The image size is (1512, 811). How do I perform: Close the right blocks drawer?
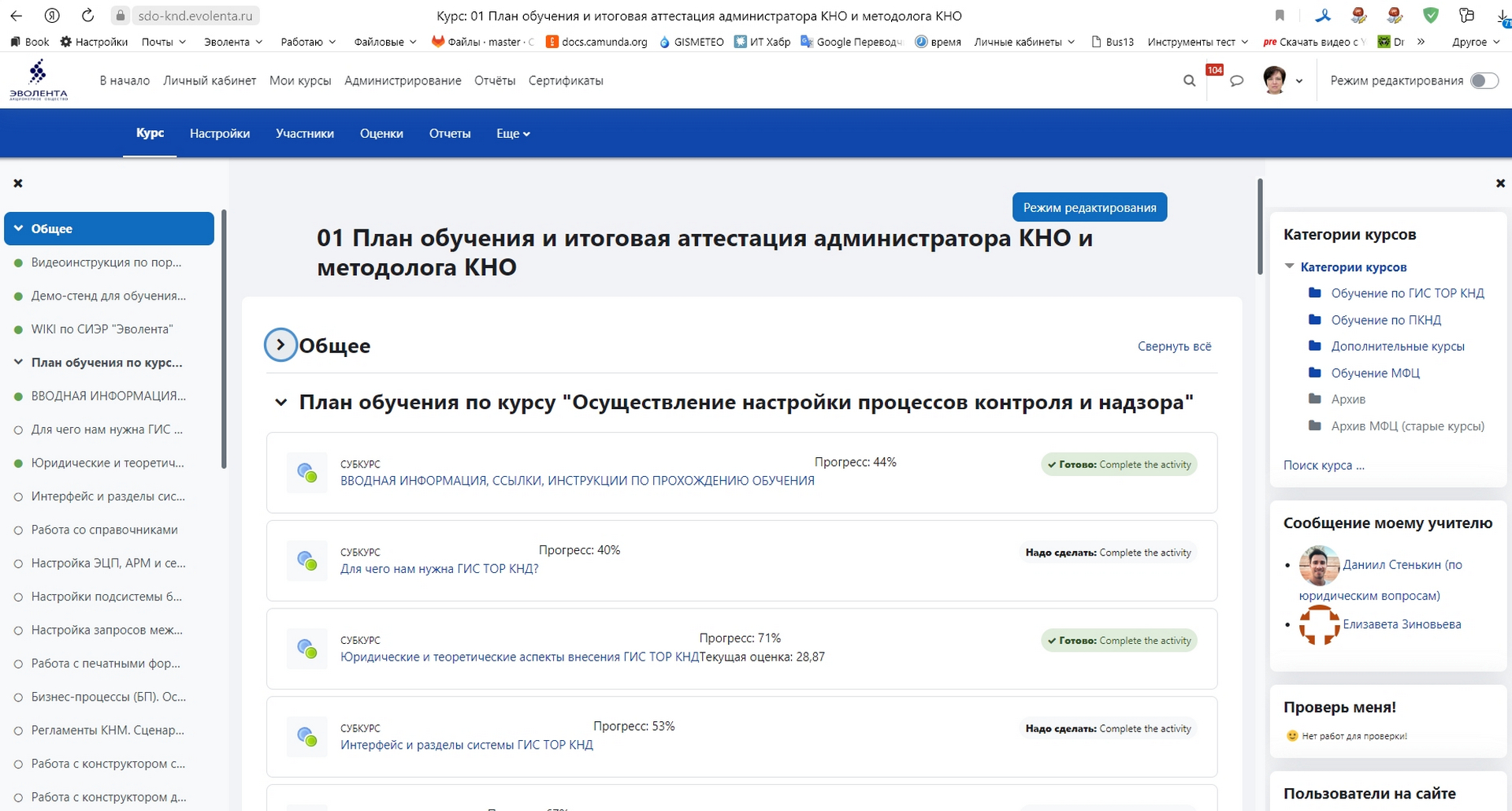1500,183
